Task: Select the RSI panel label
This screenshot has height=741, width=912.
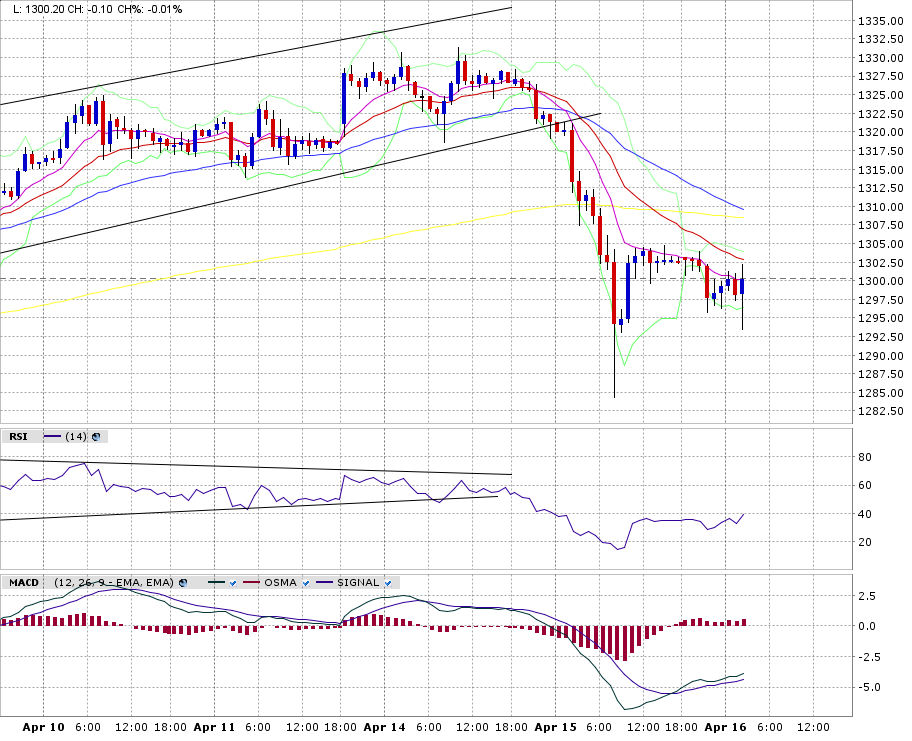Action: tap(18, 436)
